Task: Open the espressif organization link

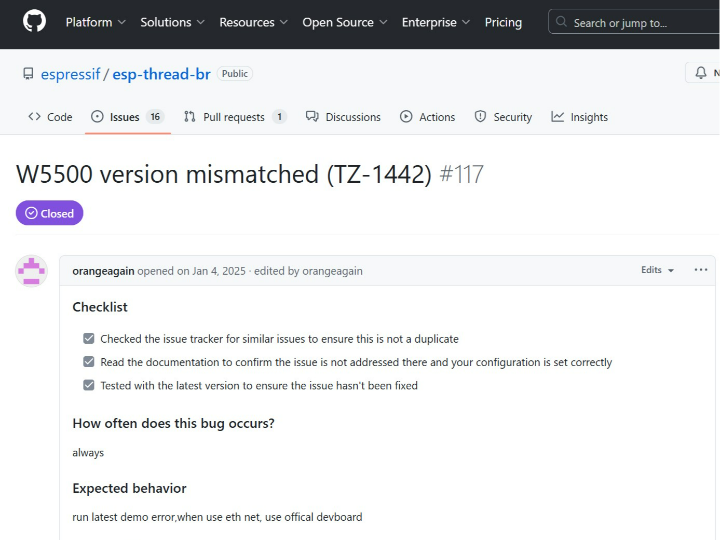Action: pos(70,74)
